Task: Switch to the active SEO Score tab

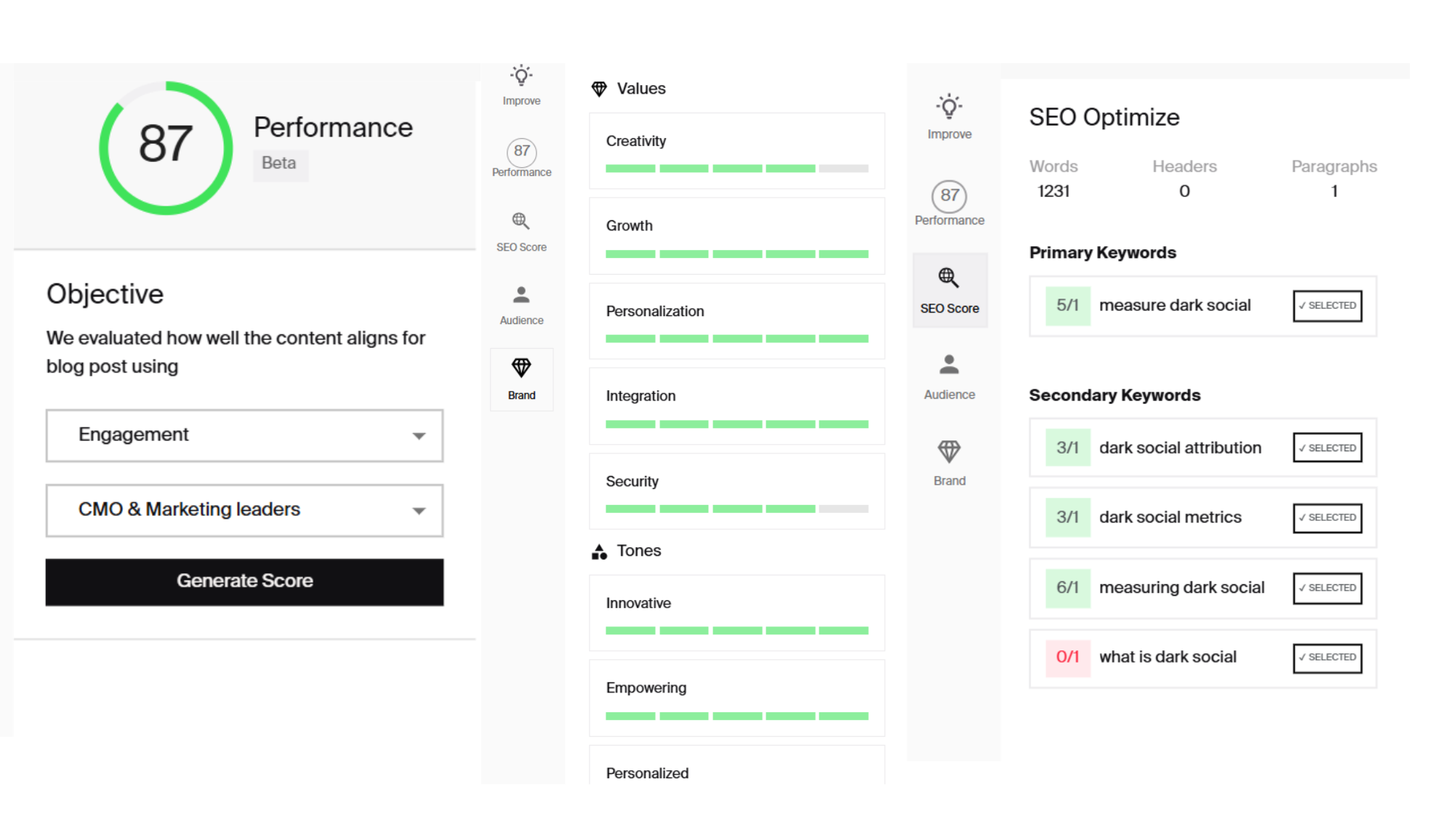Action: [x=949, y=290]
